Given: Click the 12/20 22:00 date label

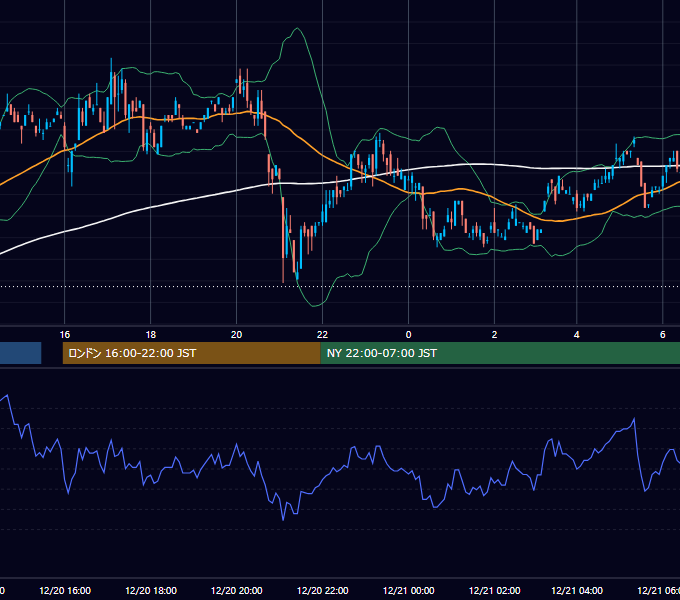Looking at the screenshot, I should 323,590.
